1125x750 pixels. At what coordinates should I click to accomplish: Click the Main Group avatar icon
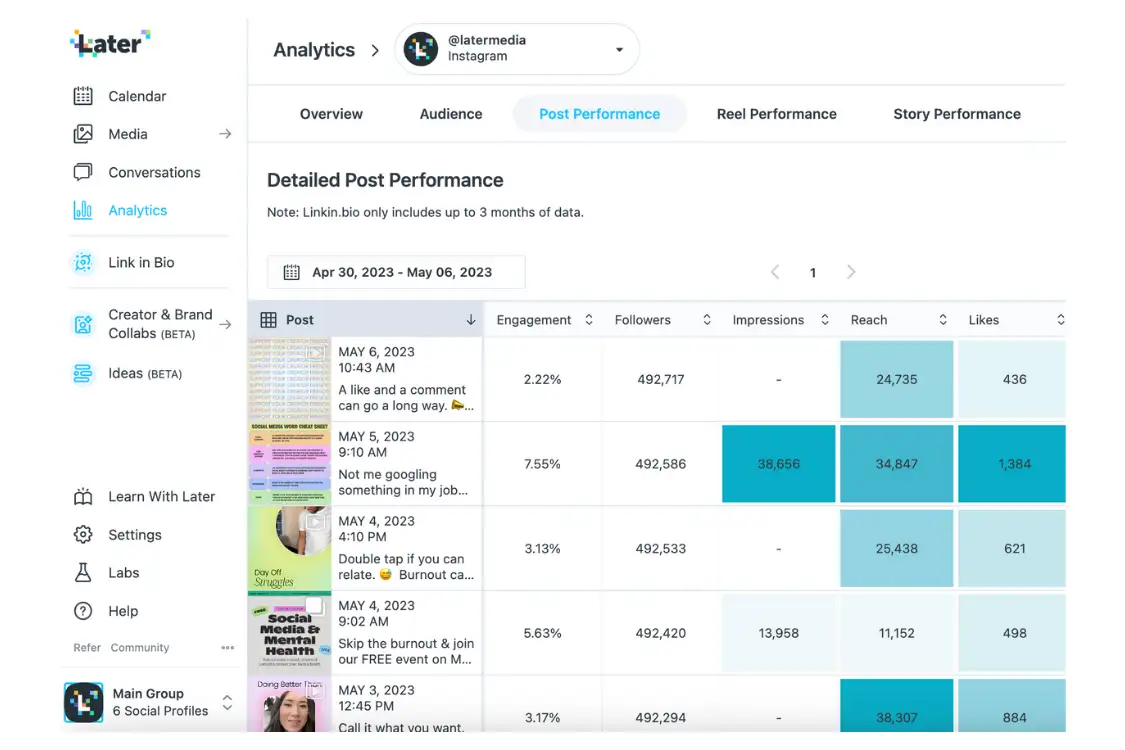84,702
